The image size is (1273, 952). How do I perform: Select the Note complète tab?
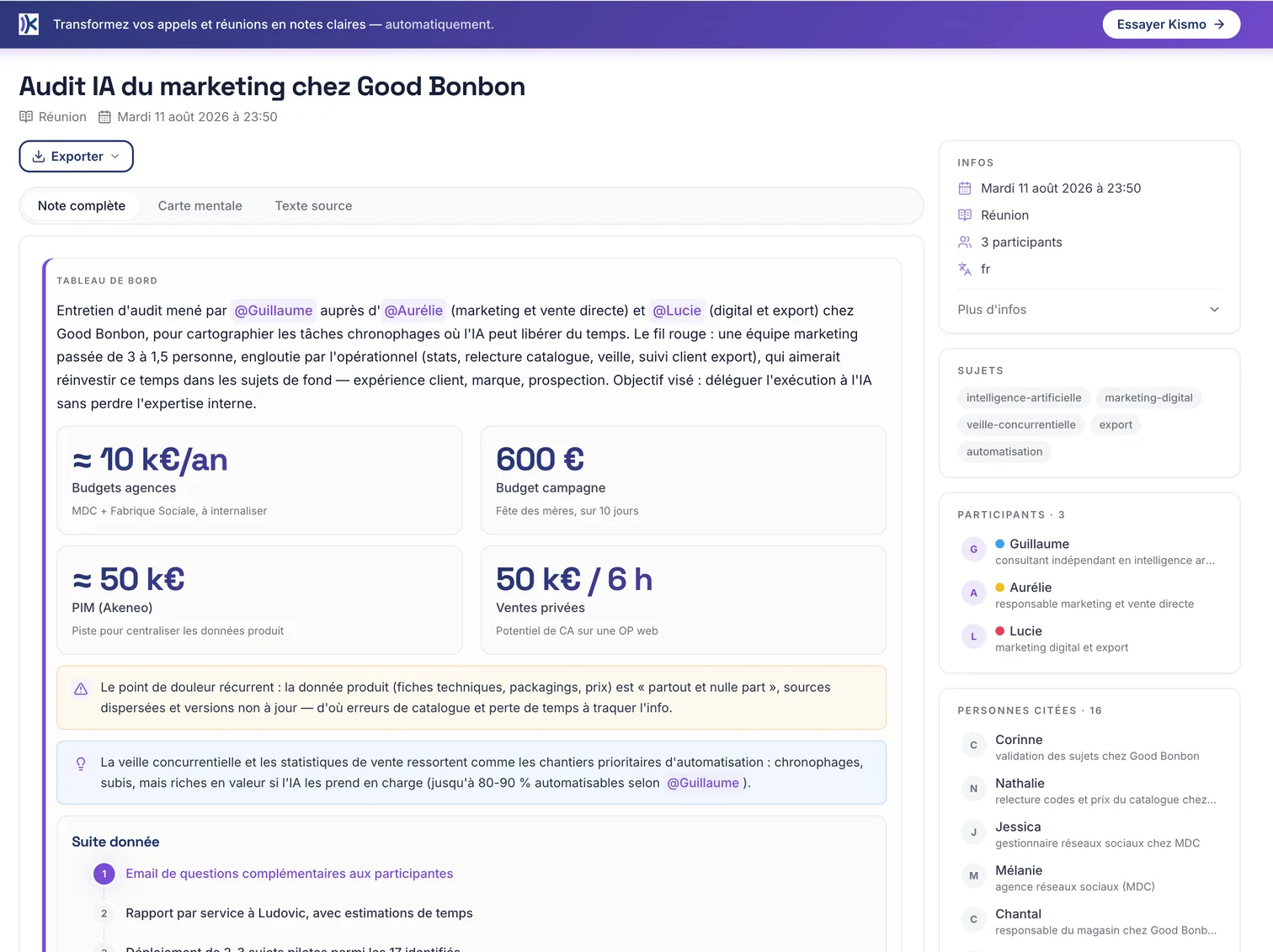pos(82,206)
